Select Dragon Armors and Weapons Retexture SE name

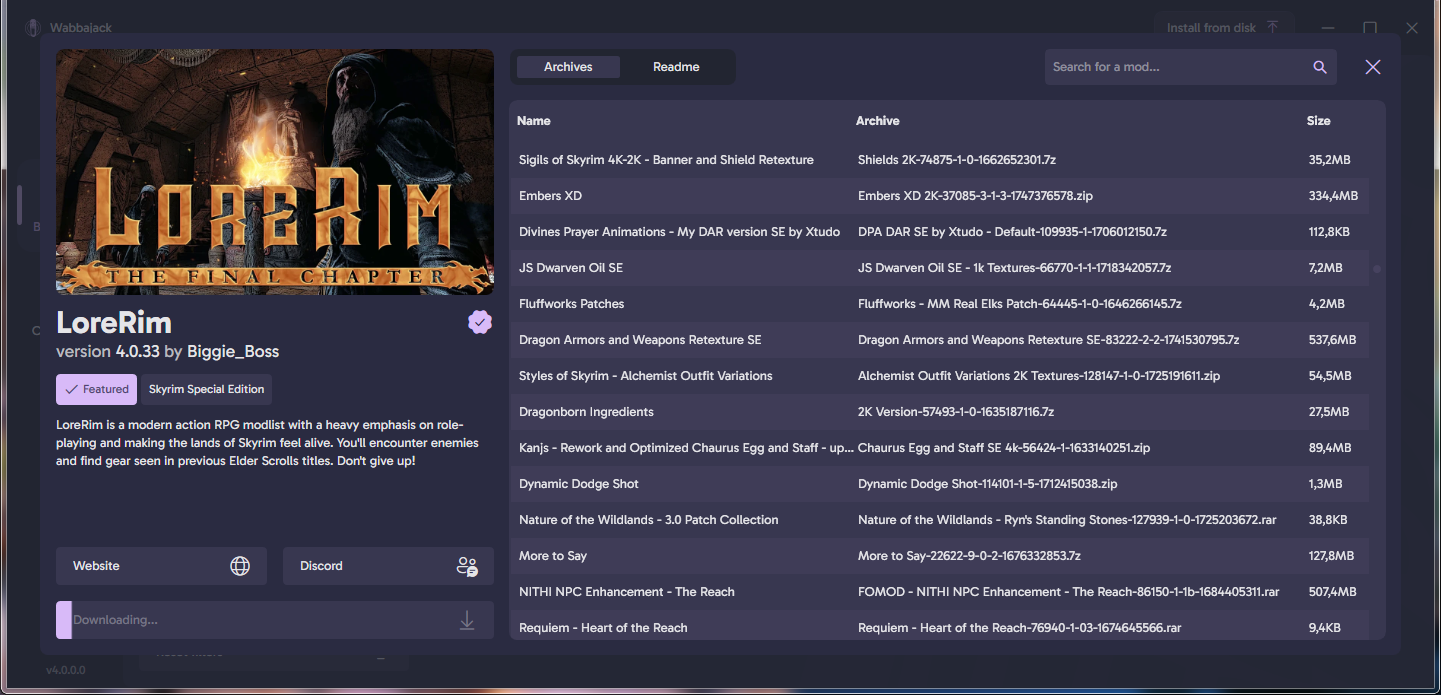coord(640,340)
